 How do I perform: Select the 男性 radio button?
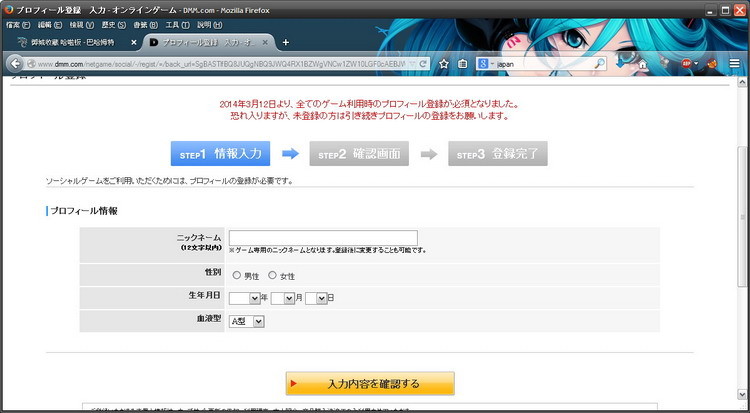click(x=236, y=275)
